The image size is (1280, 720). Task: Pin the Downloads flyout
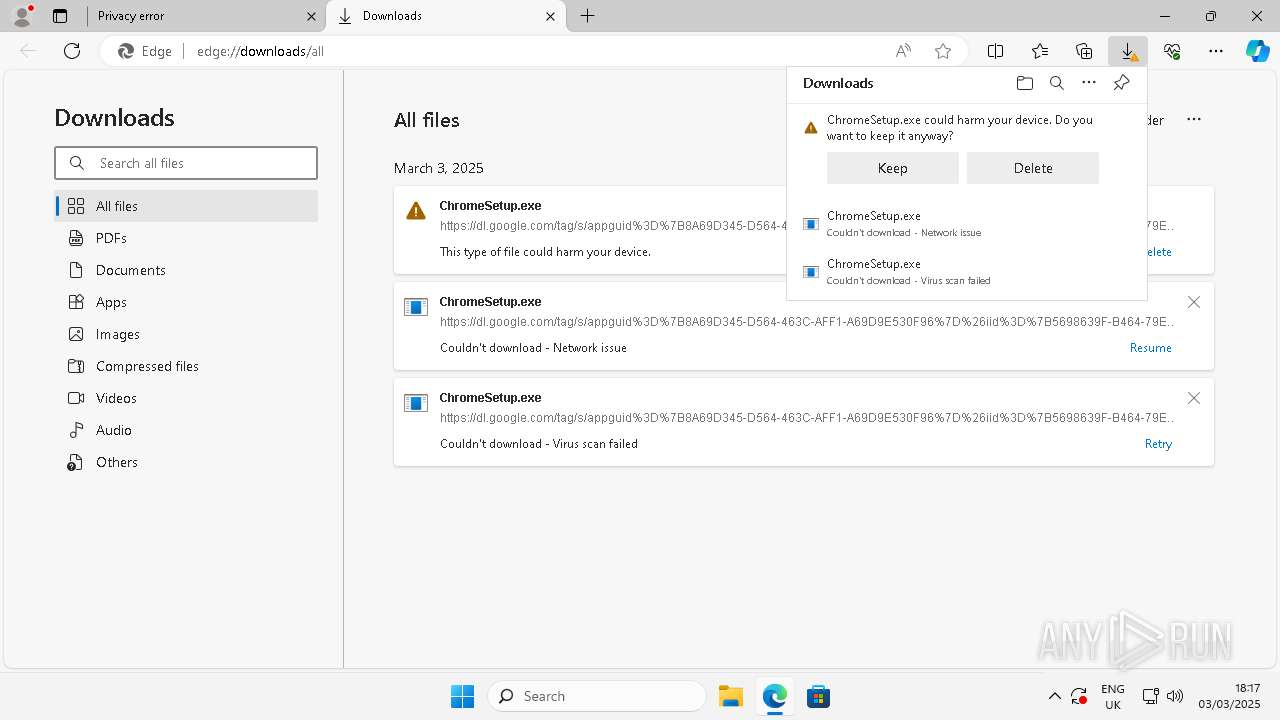[1121, 83]
